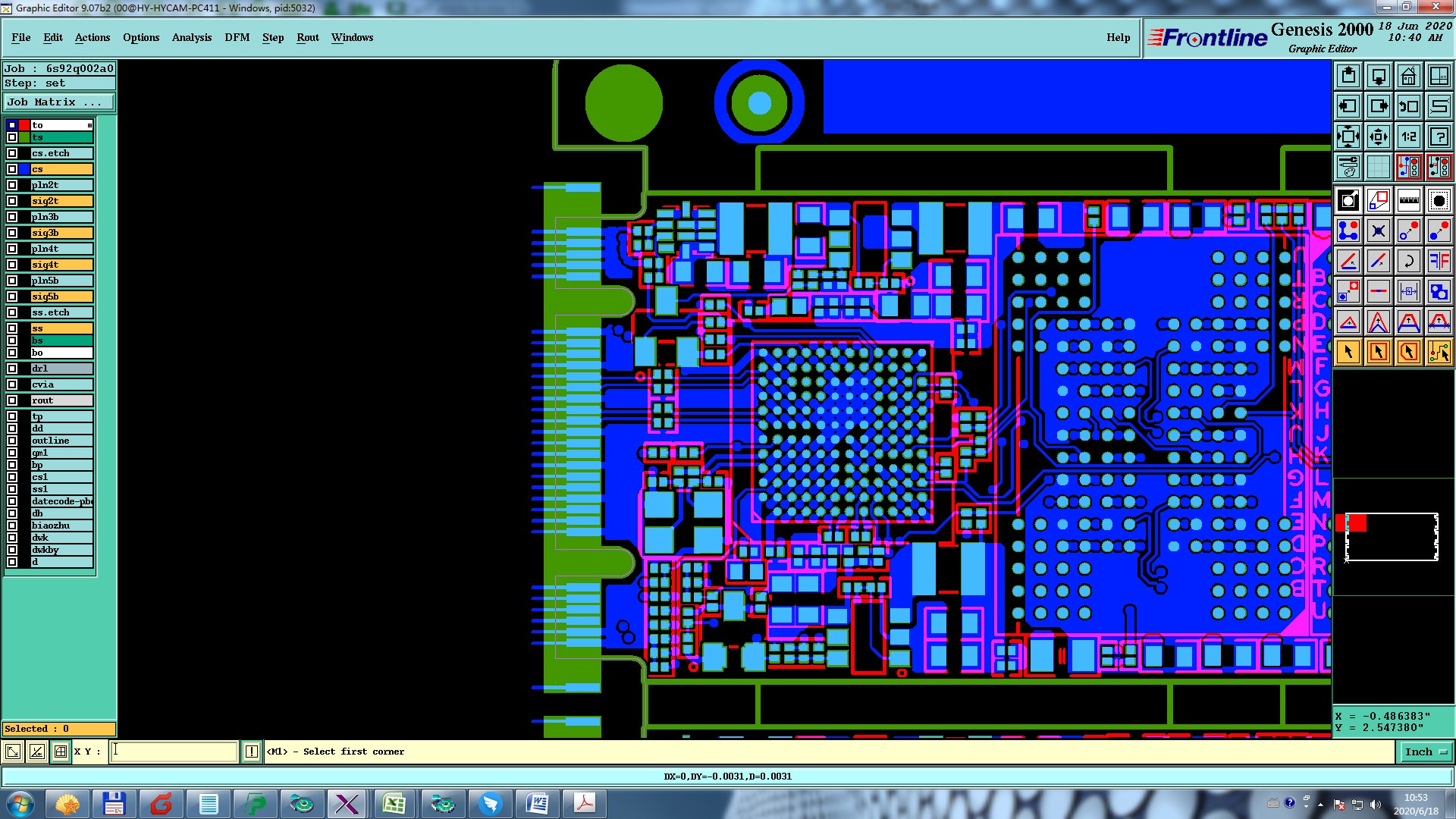The height and width of the screenshot is (819, 1456).
Task: Click the 1:2 zoom scale icon
Action: point(1408,136)
